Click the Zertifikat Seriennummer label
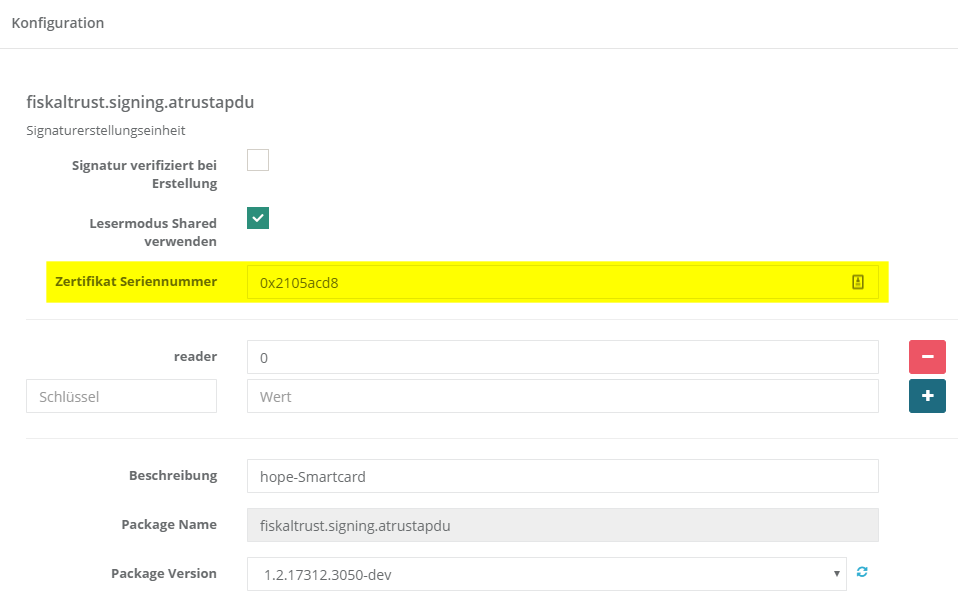Image resolution: width=958 pixels, height=616 pixels. (x=136, y=282)
